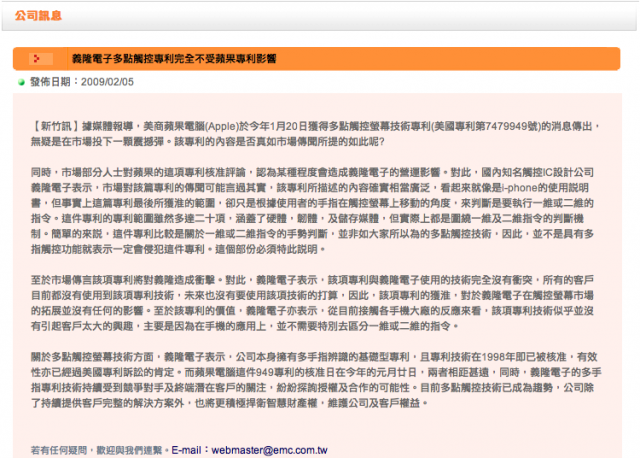Click the E-mail label before the address
This screenshot has width=640, height=458.
click(186, 450)
